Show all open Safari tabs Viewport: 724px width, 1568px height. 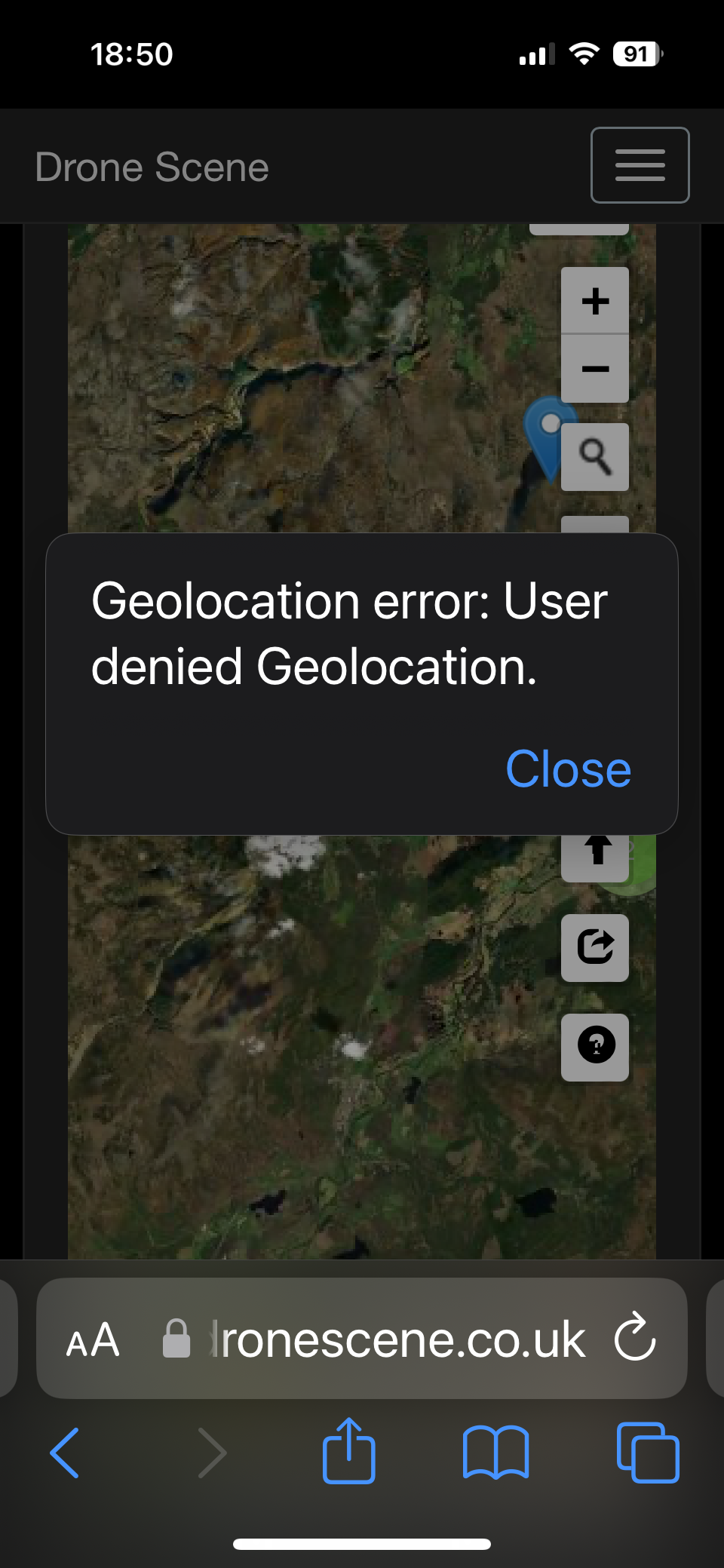coord(648,1452)
